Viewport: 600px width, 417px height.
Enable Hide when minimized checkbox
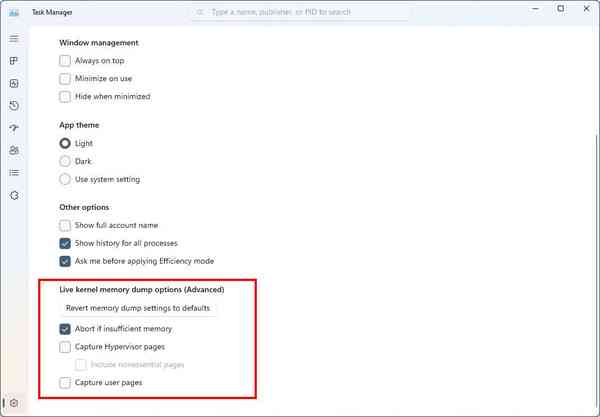click(x=65, y=96)
